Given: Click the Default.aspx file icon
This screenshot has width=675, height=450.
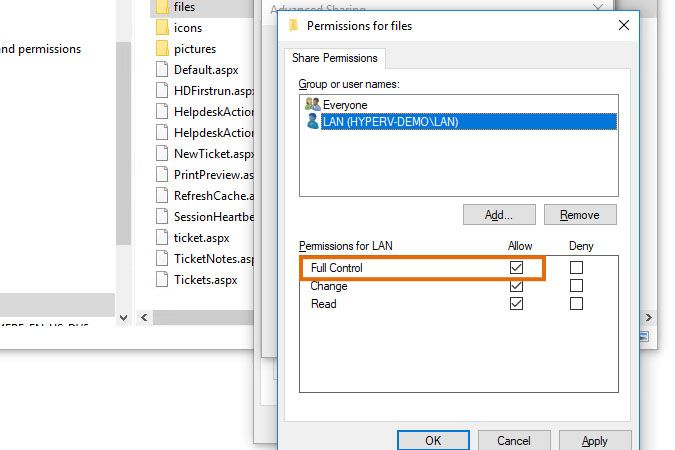Looking at the screenshot, I should pos(162,70).
